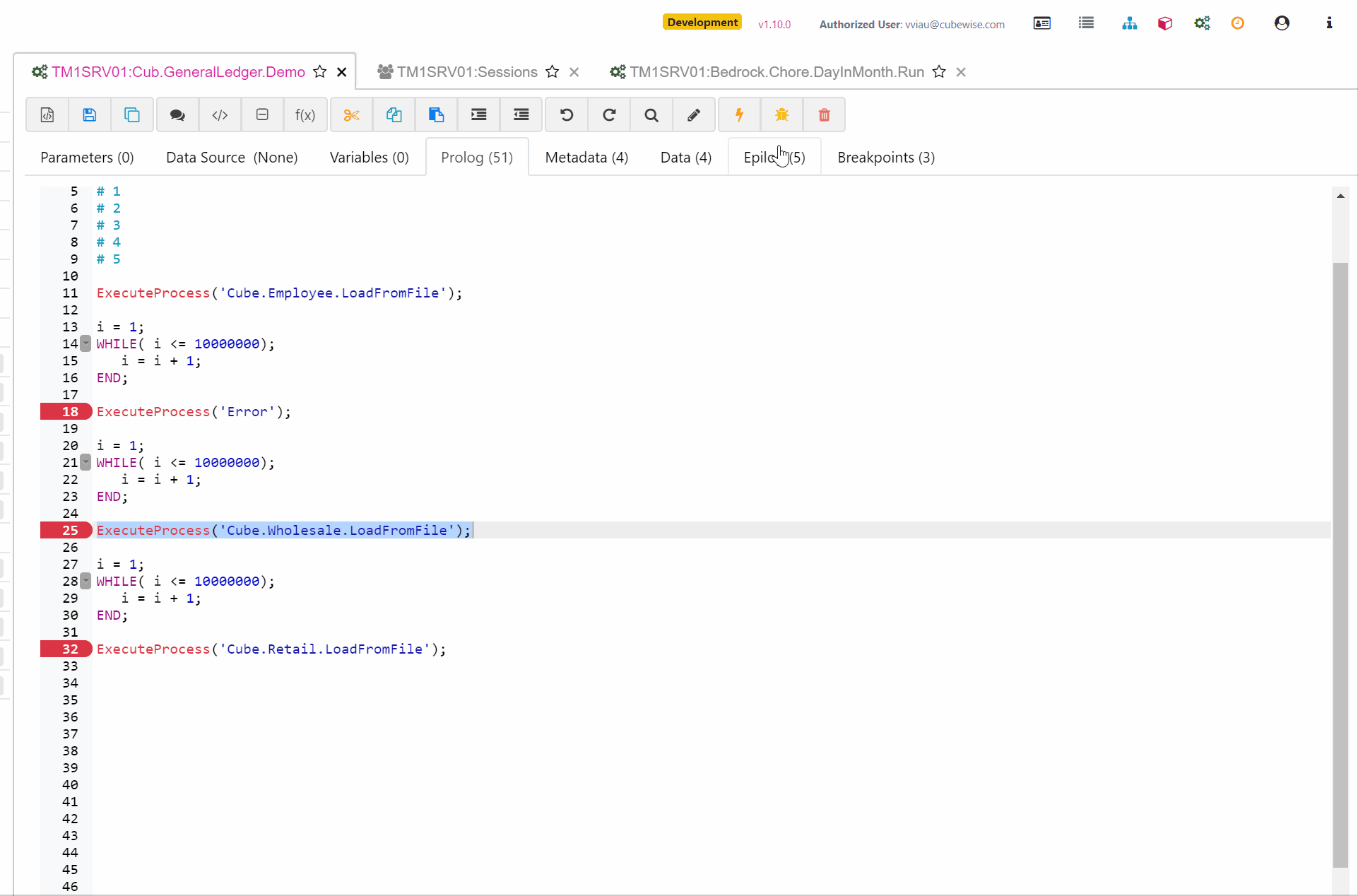The width and height of the screenshot is (1358, 896).
Task: Toggle the breakpoint on line 32
Action: pyautogui.click(x=66, y=649)
